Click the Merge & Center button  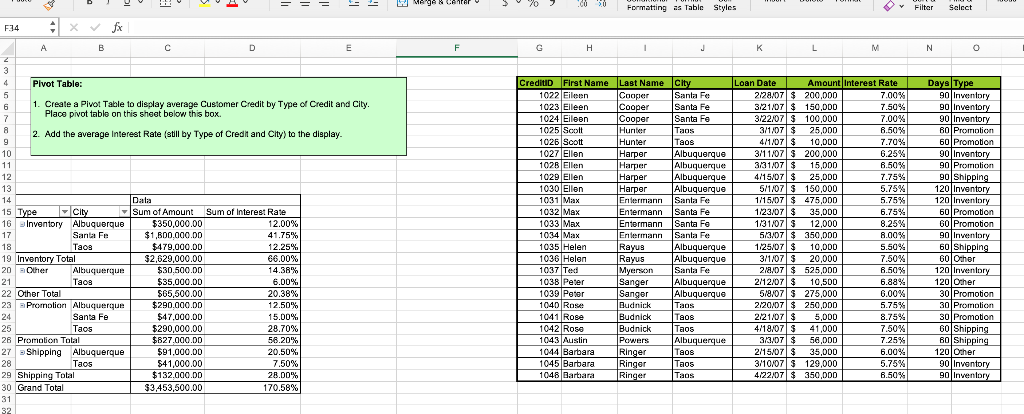tap(434, 3)
